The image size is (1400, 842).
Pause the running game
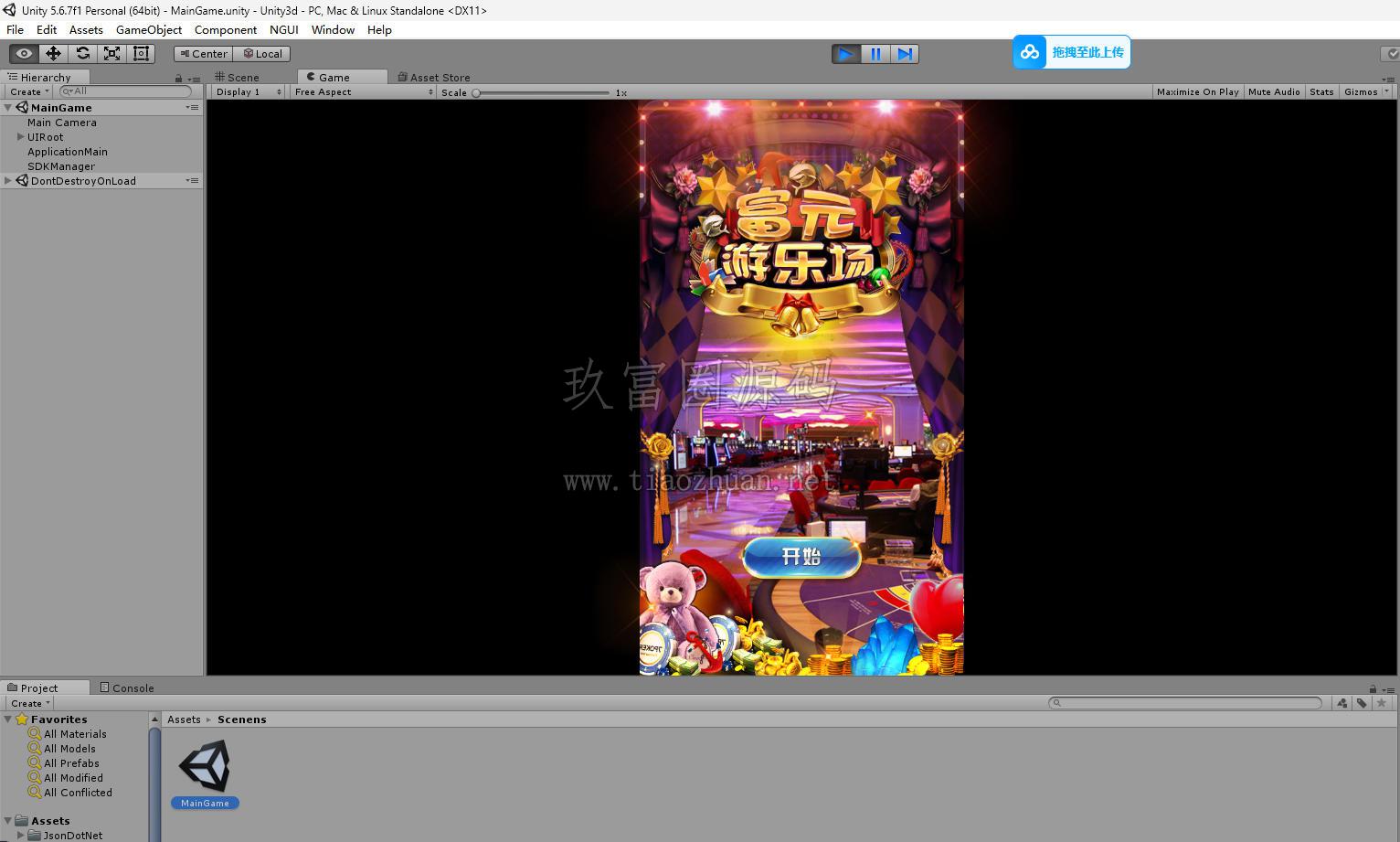point(875,54)
